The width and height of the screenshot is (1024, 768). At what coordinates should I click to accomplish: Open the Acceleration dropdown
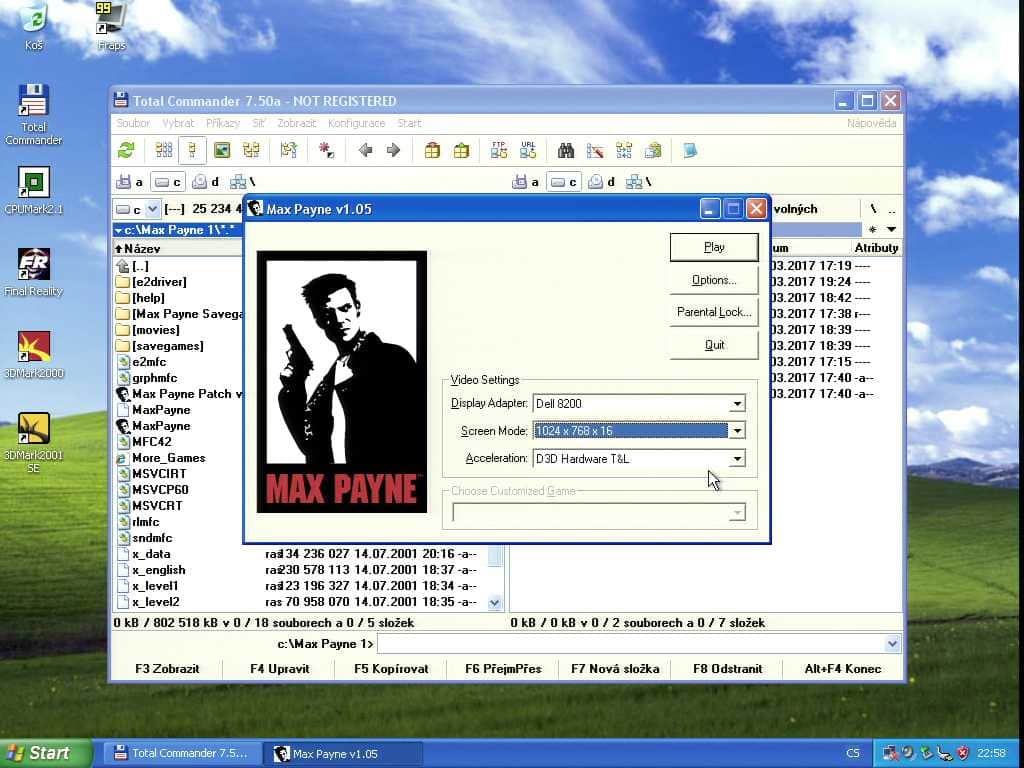pos(737,458)
